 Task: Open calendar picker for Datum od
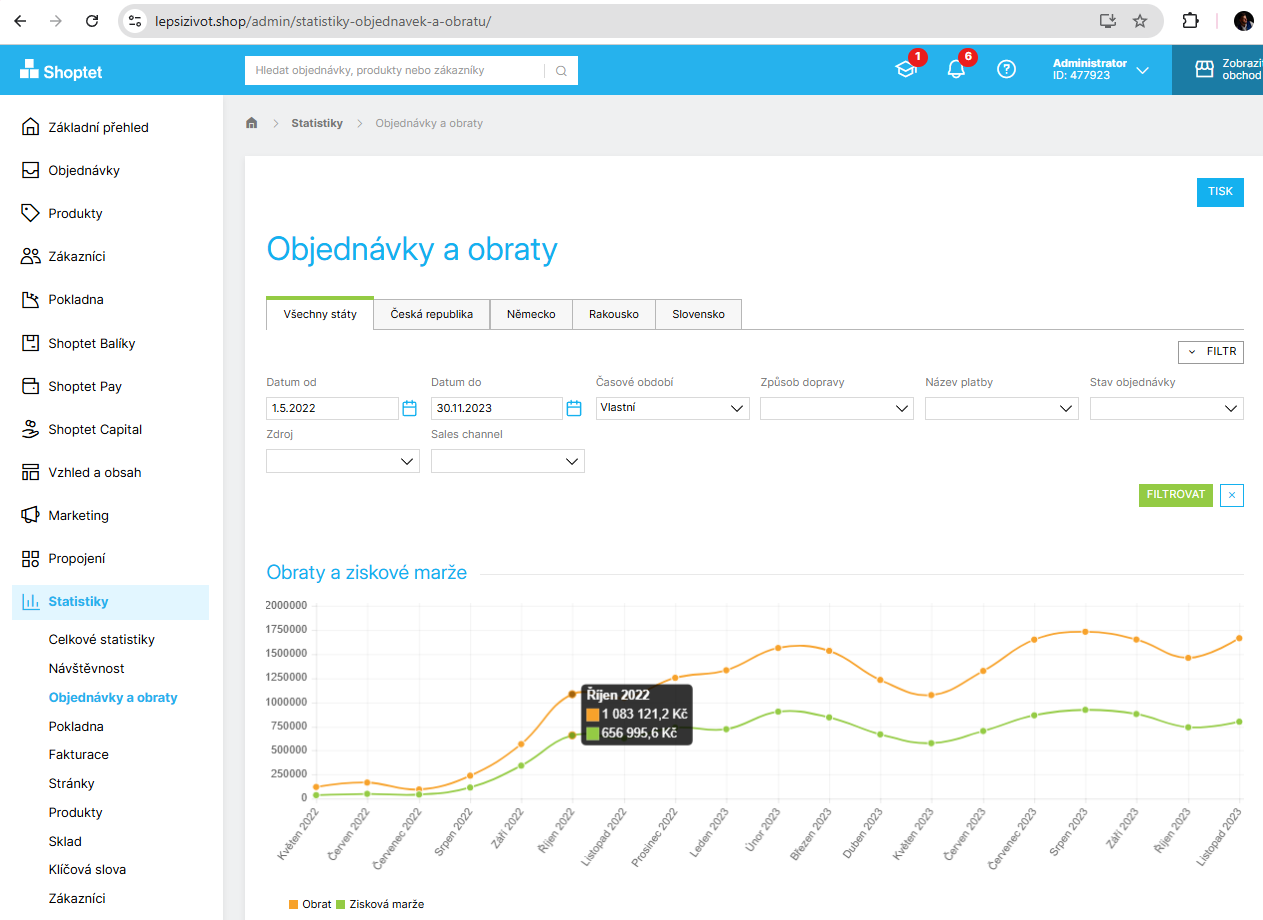click(x=409, y=408)
